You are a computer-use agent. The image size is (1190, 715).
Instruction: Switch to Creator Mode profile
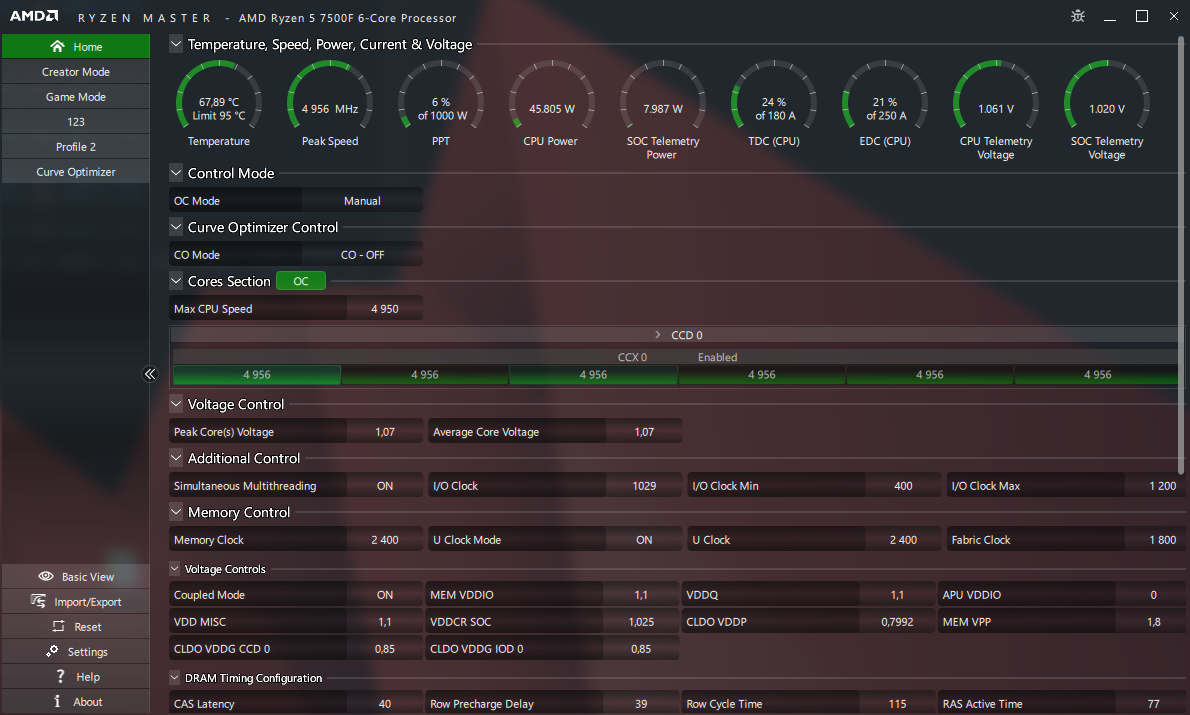[76, 71]
